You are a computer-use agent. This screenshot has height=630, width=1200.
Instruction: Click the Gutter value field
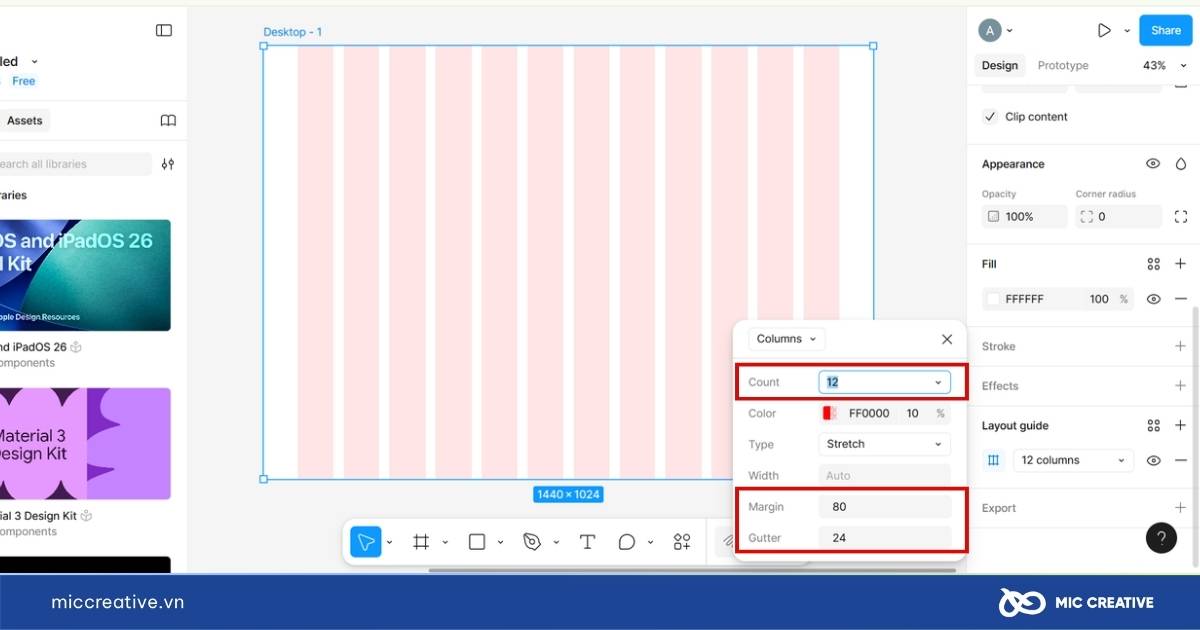pos(884,538)
